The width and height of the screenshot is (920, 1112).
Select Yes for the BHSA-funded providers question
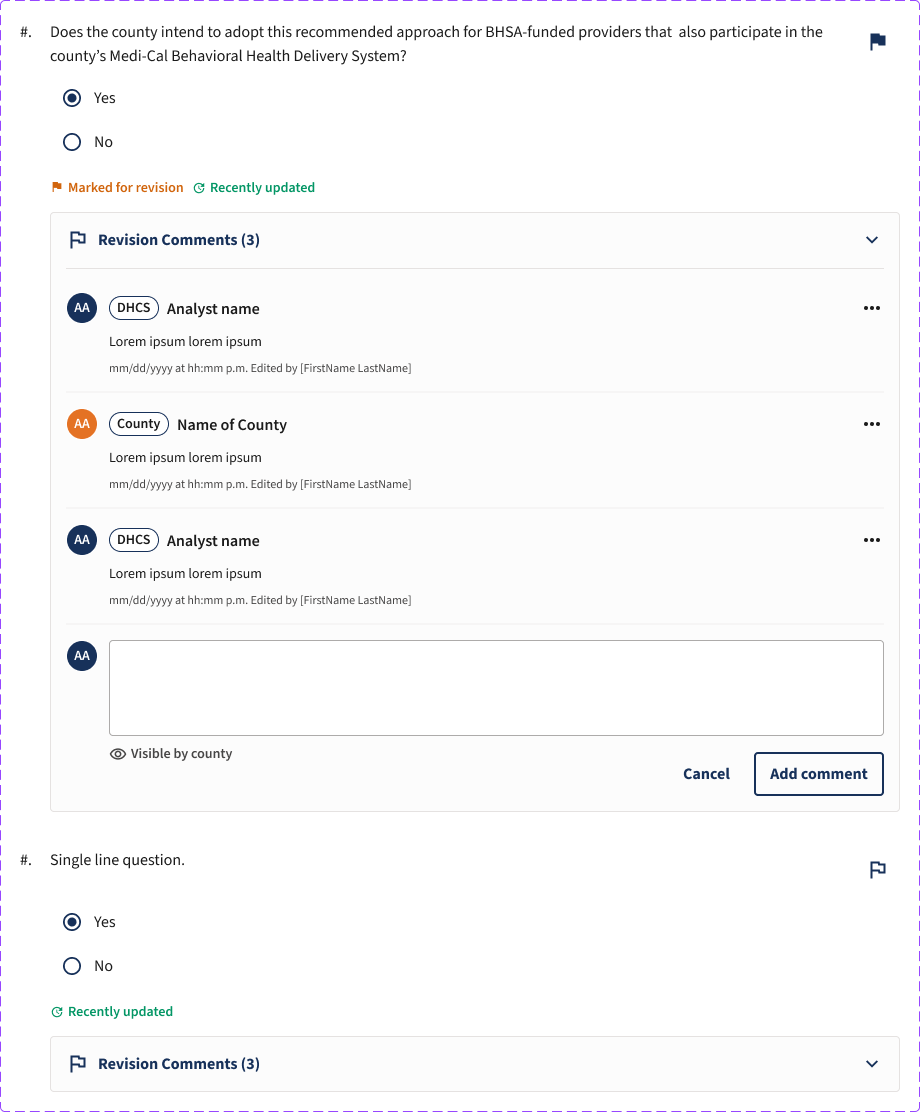(72, 98)
